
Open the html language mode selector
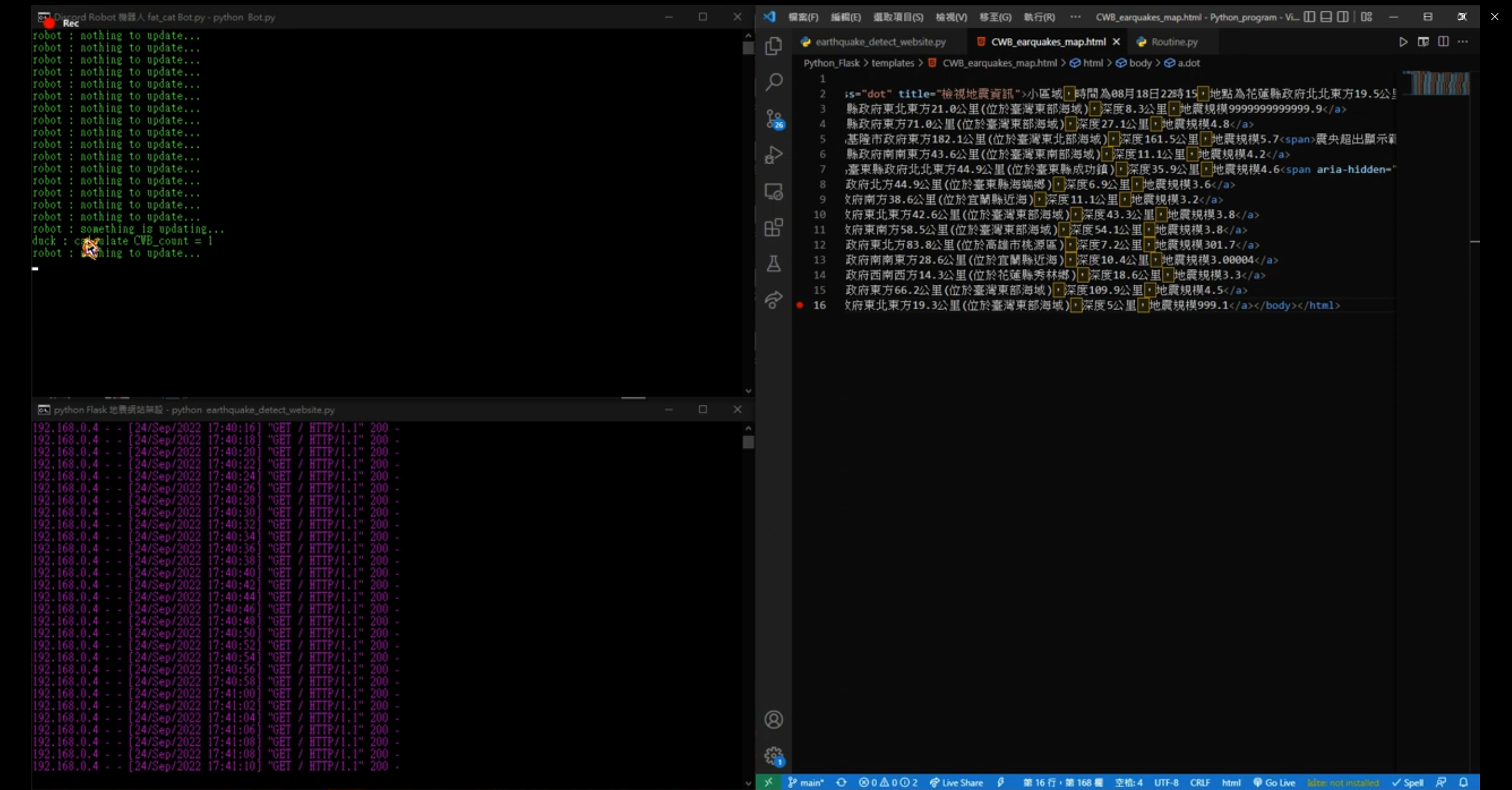click(1231, 782)
